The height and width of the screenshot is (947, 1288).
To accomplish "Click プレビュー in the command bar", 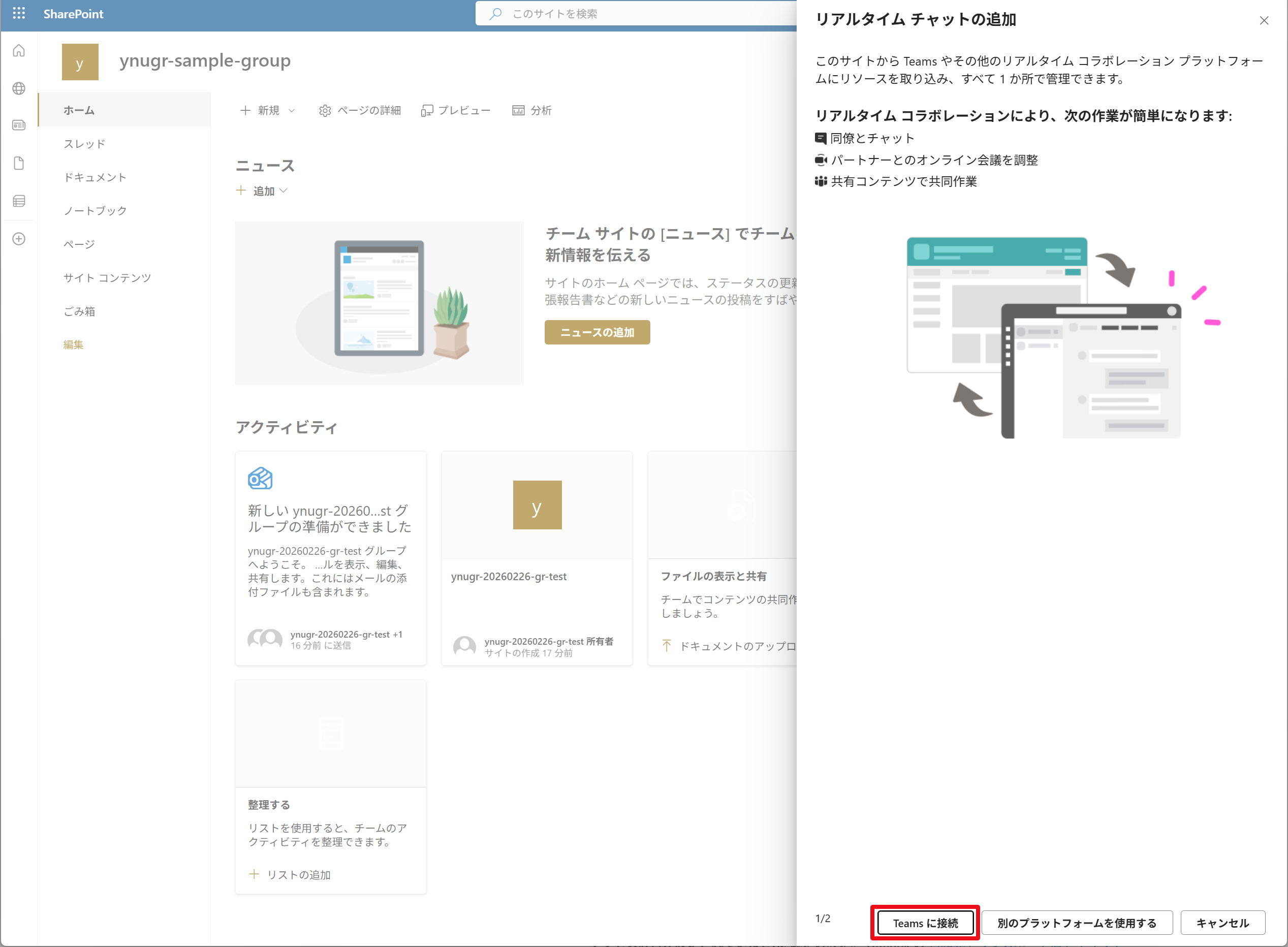I will 456,111.
